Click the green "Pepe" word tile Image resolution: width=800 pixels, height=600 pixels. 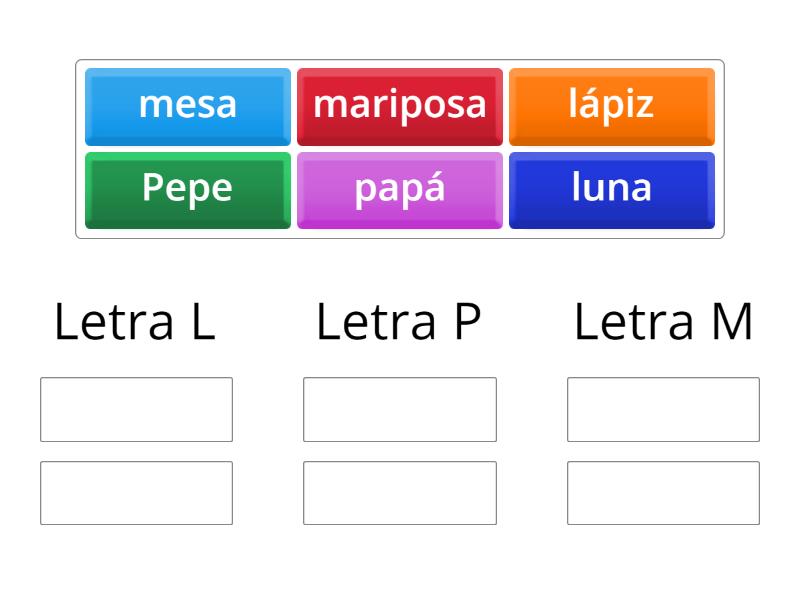pos(187,188)
